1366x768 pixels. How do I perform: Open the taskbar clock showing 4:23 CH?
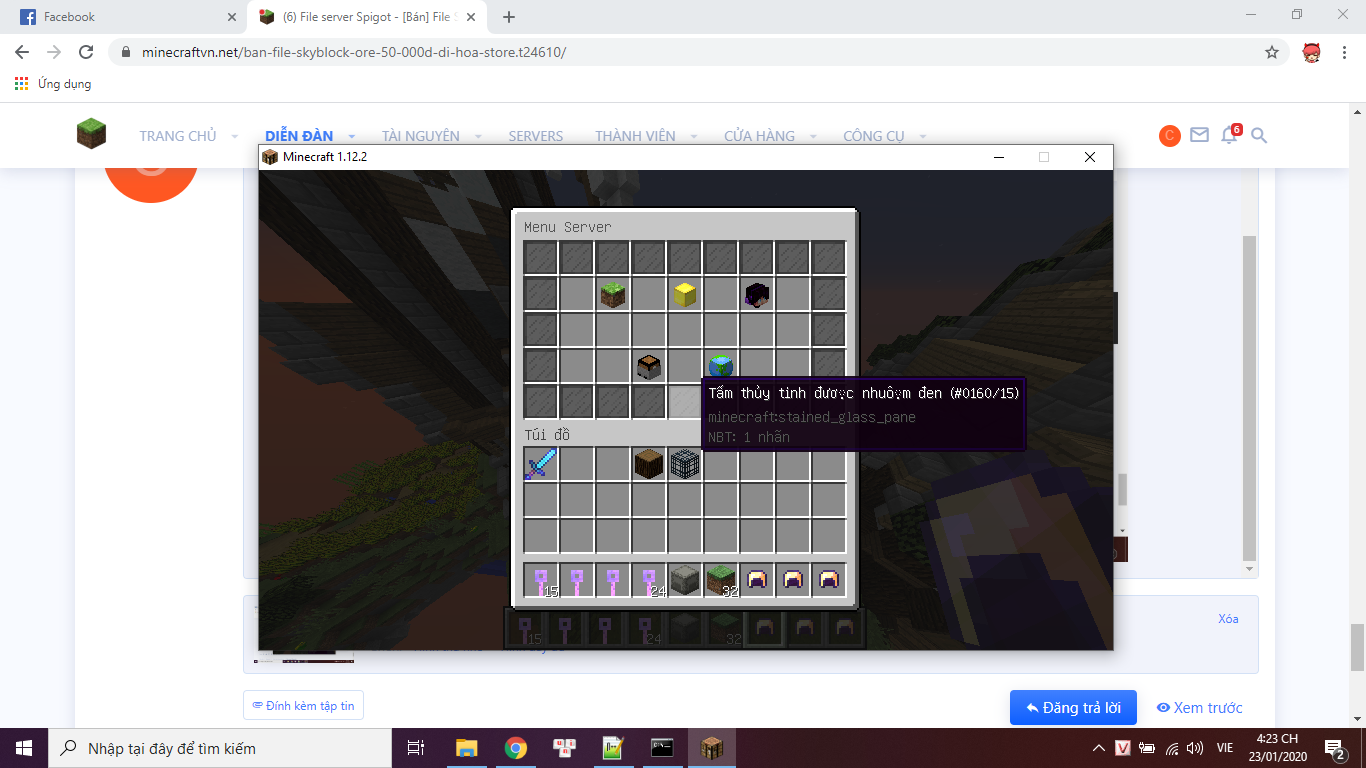point(1277,748)
